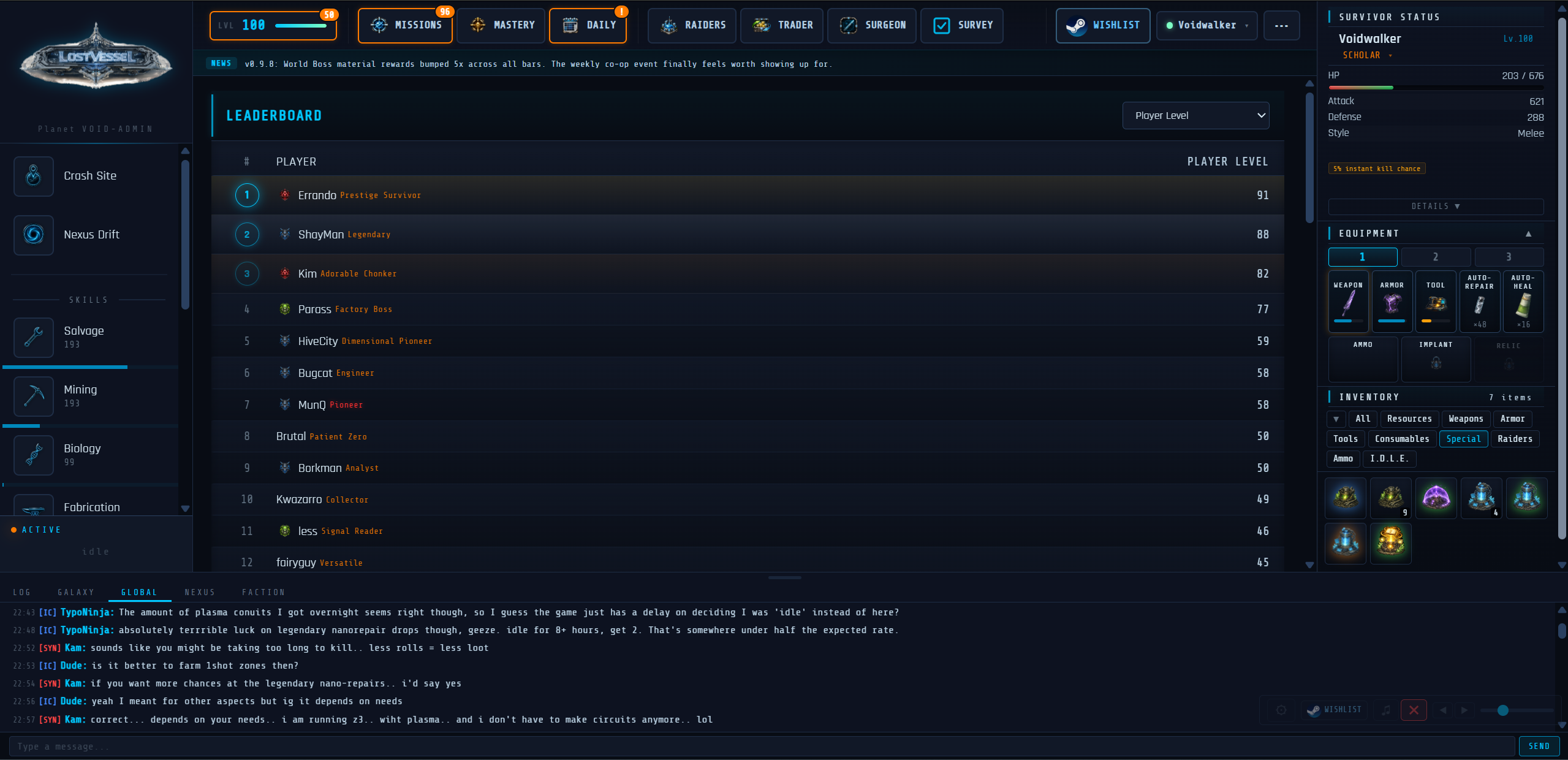
Task: Adjust the music volume slider
Action: tap(1517, 710)
